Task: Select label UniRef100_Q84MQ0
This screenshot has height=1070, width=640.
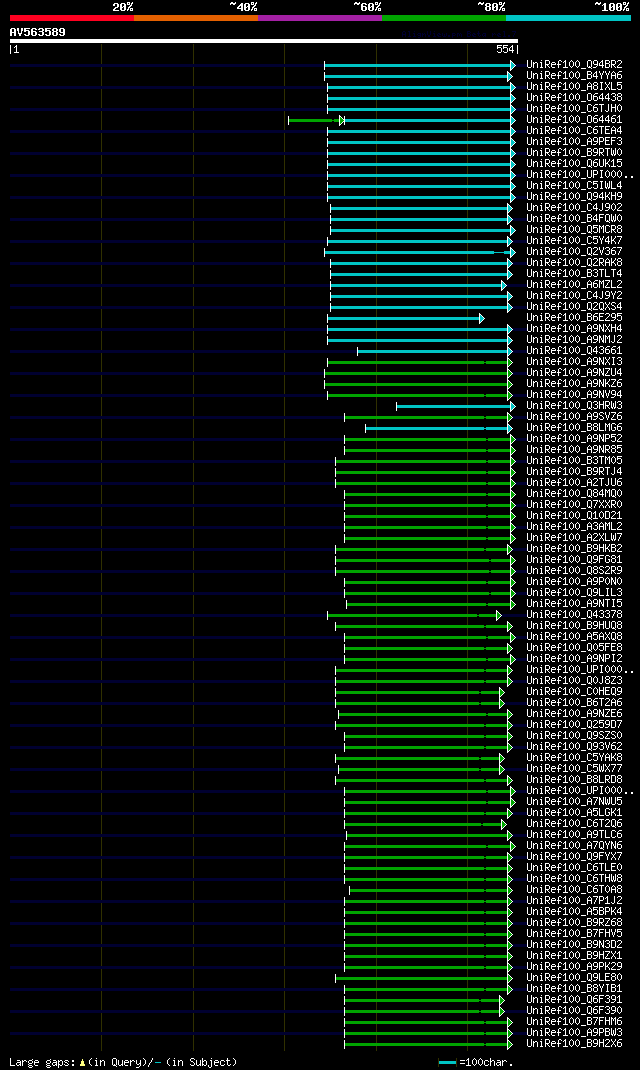Action: (x=574, y=493)
